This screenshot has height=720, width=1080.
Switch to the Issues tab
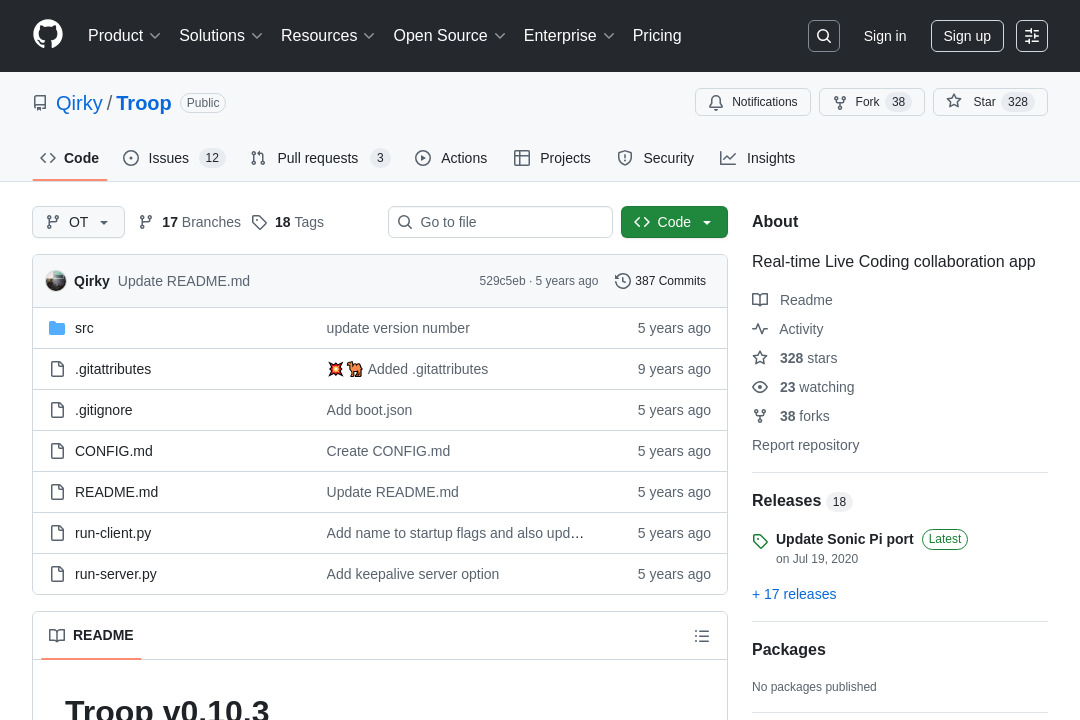[174, 158]
